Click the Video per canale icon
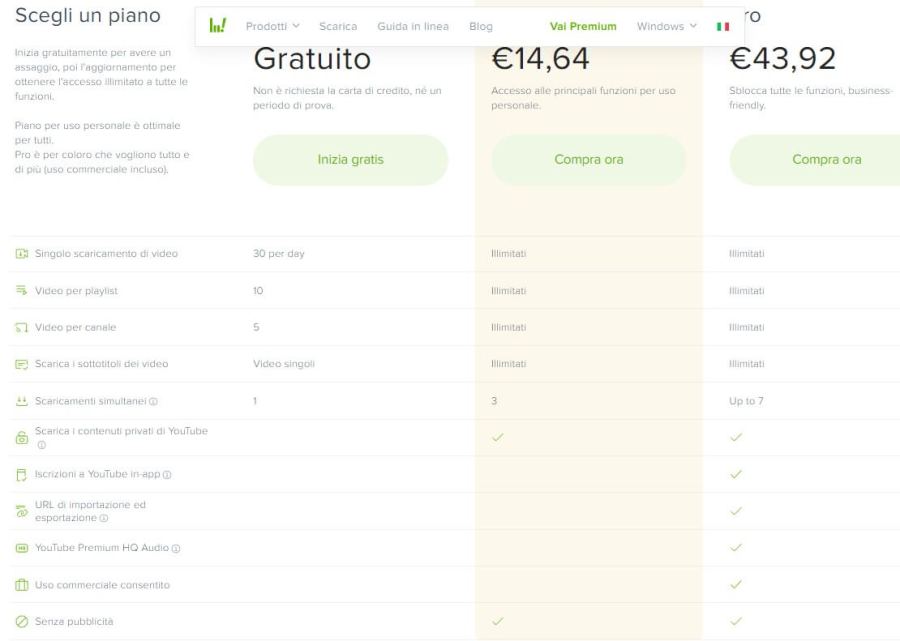Image resolution: width=900 pixels, height=641 pixels. (22, 327)
